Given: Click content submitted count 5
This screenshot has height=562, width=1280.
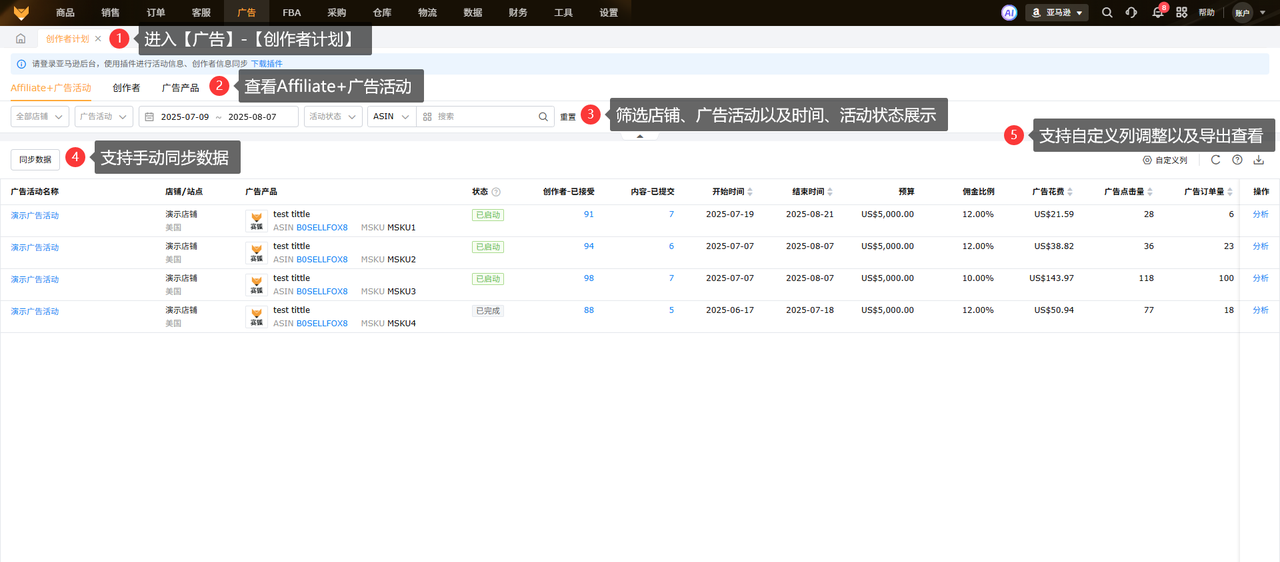Looking at the screenshot, I should coord(671,310).
